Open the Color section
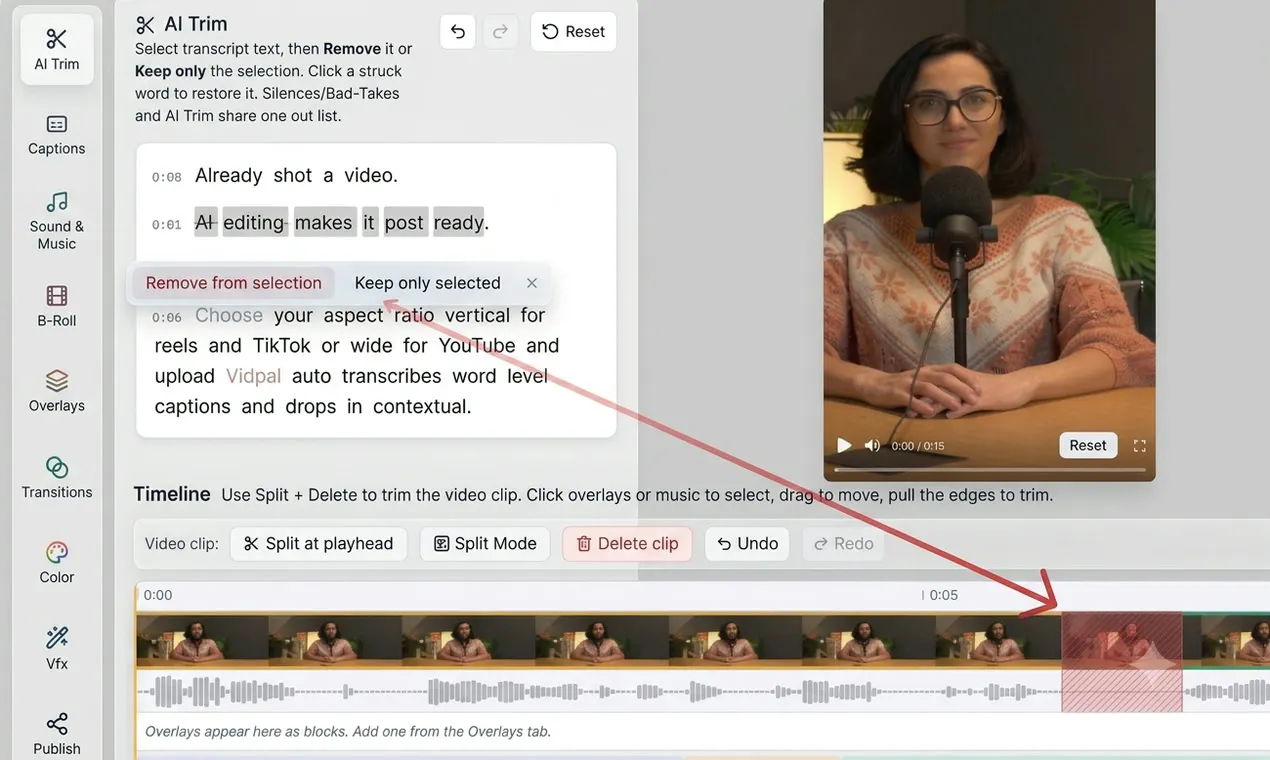 57,563
